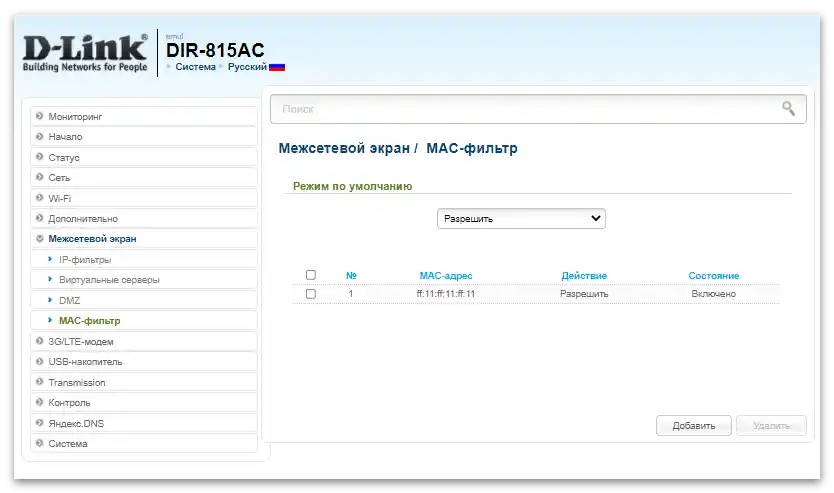
Task: Sort by the № column header
Action: (x=351, y=275)
